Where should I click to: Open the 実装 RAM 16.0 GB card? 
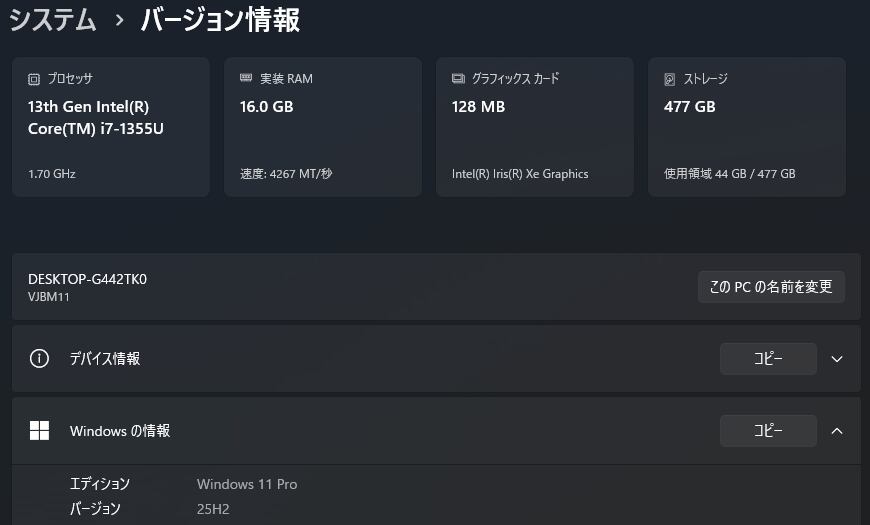(x=323, y=127)
